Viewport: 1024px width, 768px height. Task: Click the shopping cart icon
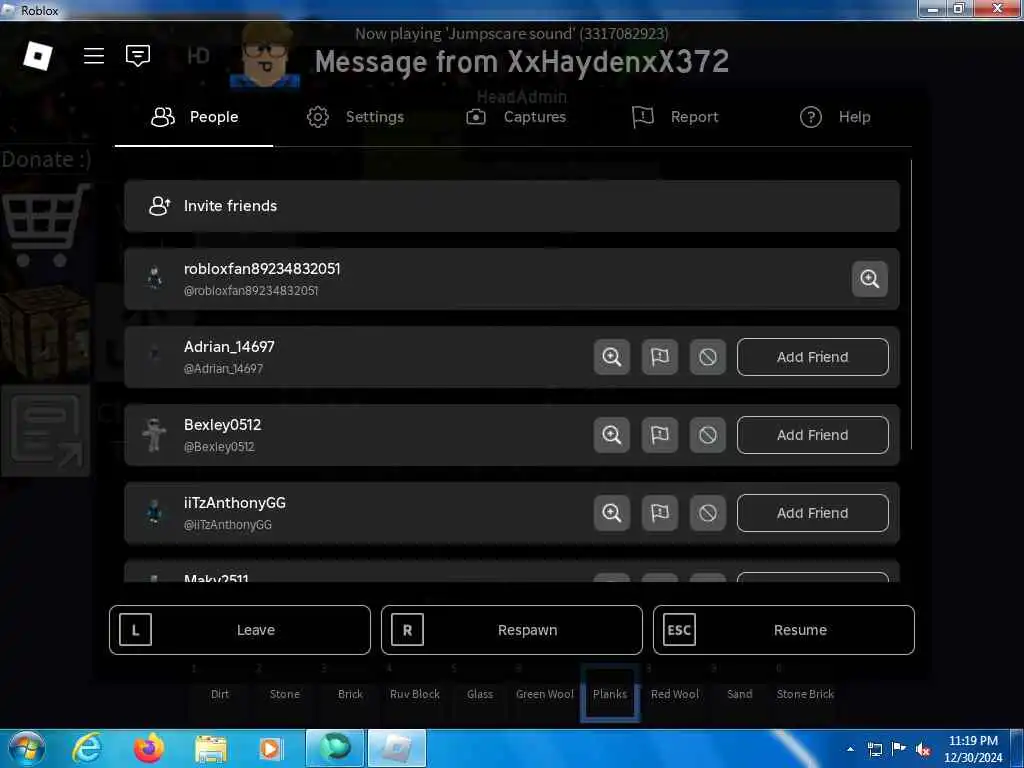point(45,225)
